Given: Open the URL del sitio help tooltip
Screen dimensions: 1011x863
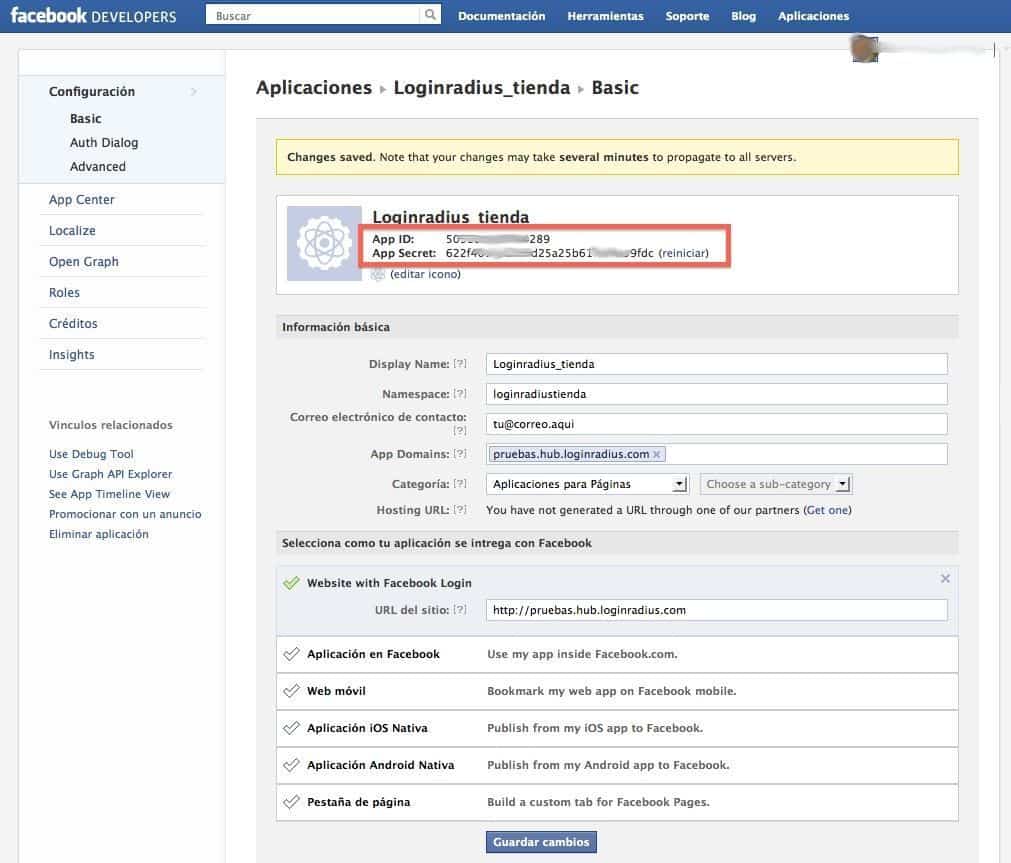Looking at the screenshot, I should coord(460,610).
